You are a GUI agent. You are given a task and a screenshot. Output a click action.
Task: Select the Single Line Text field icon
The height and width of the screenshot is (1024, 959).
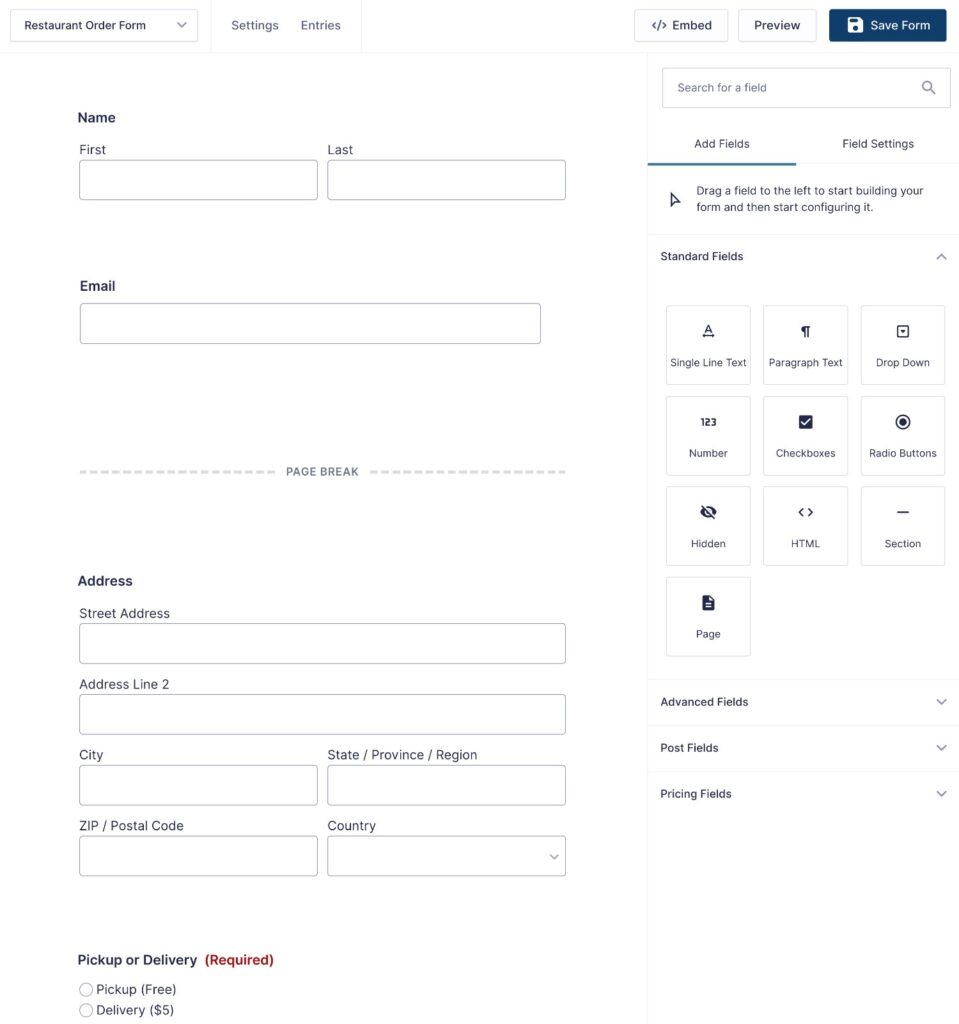tap(708, 344)
